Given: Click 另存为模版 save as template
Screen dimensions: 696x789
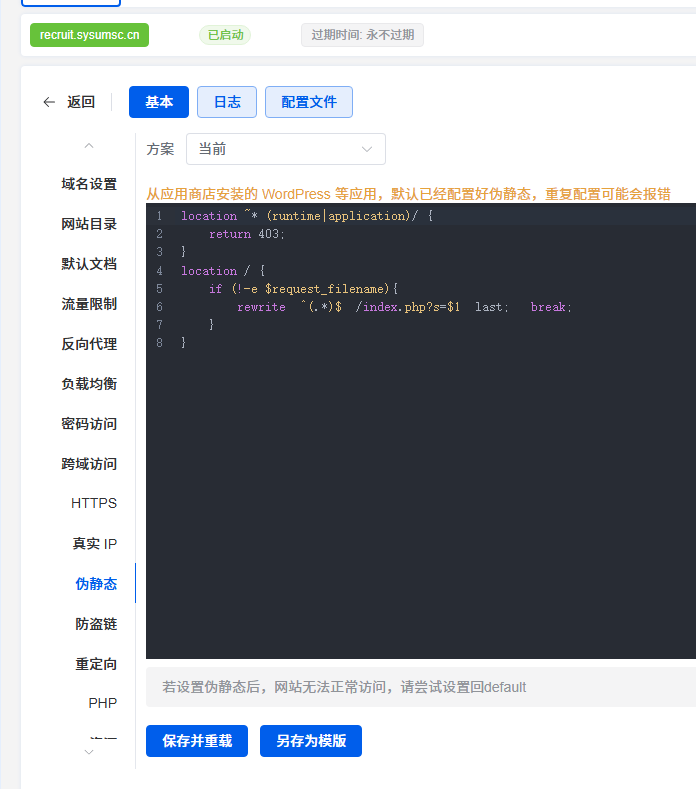Looking at the screenshot, I should coord(310,741).
